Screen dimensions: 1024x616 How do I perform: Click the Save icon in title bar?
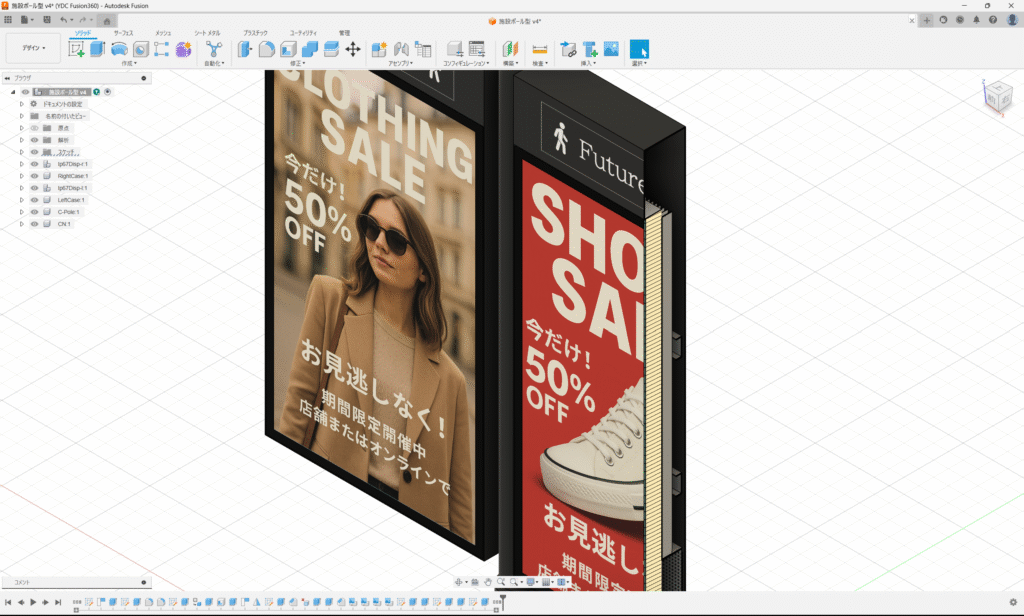(x=45, y=20)
